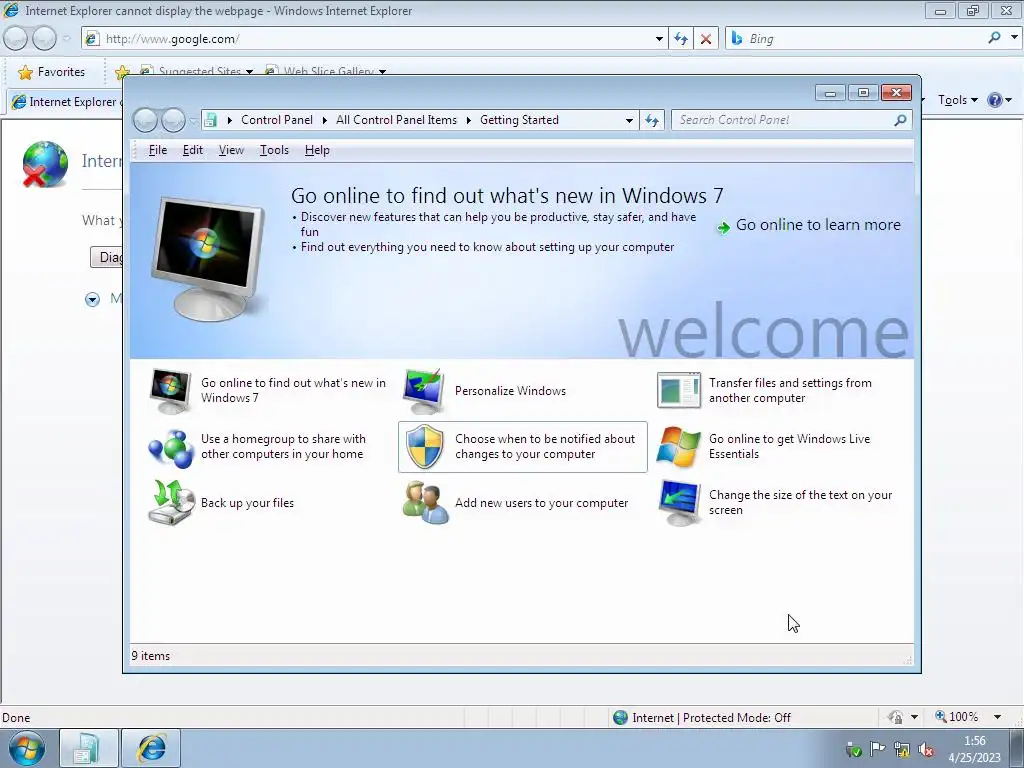Screen dimensions: 1024x768
Task: Open the Windows Start orb
Action: coord(27,748)
